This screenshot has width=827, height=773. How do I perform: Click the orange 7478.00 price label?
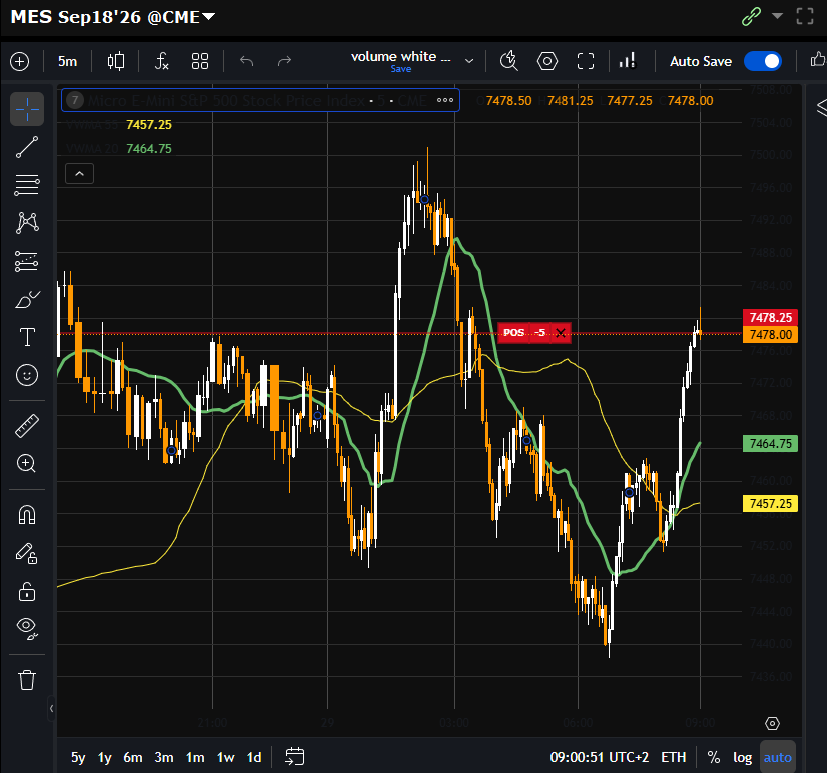point(770,334)
